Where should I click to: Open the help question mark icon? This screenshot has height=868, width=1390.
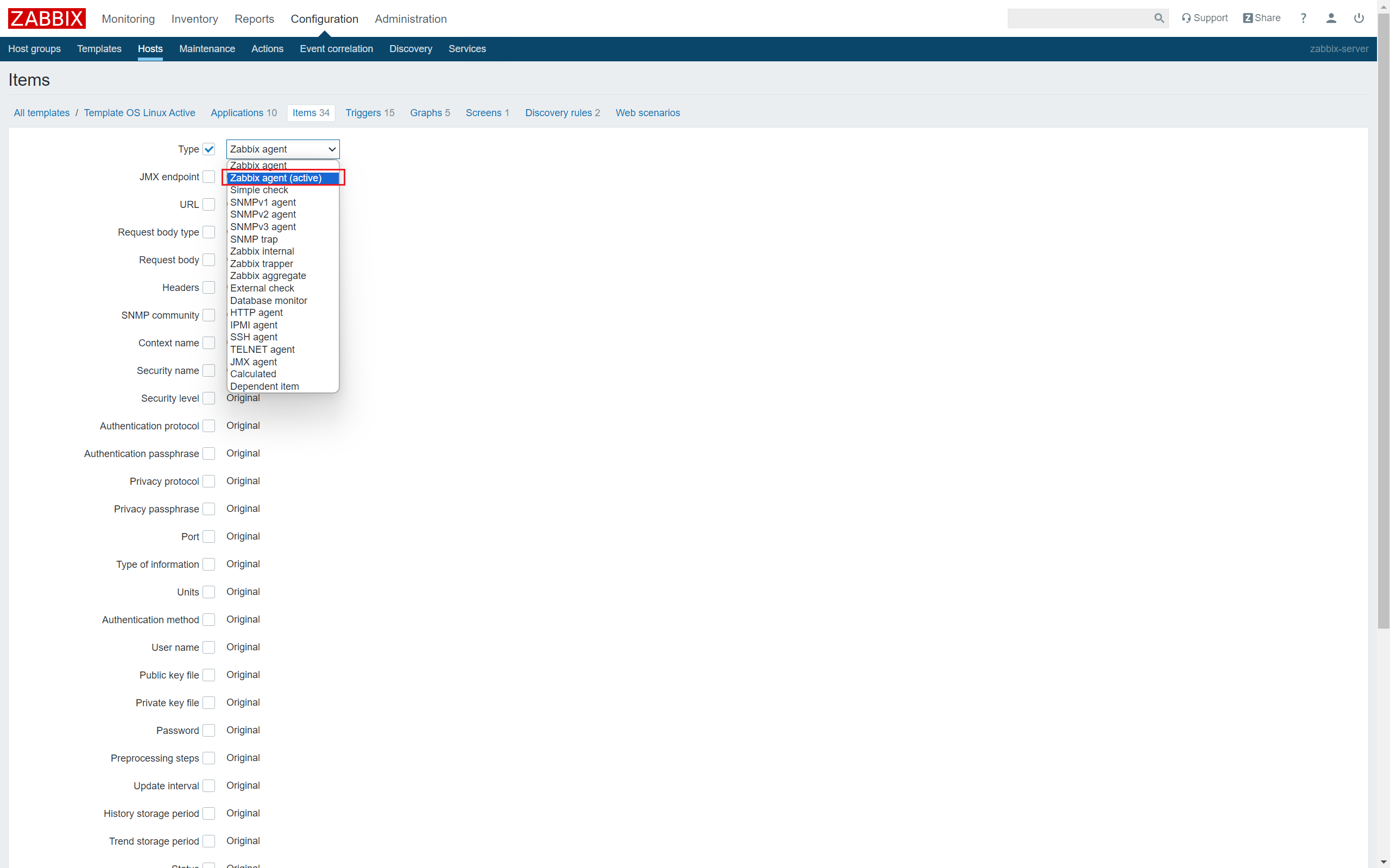(1303, 18)
